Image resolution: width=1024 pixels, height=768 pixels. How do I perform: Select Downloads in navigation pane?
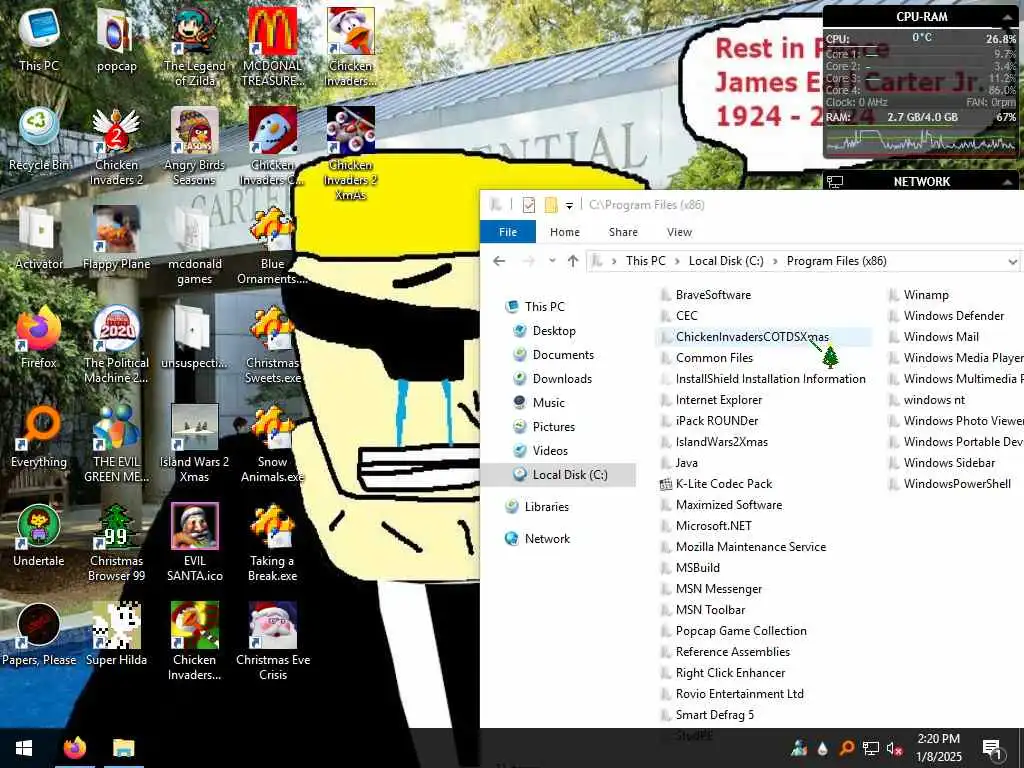coord(562,379)
